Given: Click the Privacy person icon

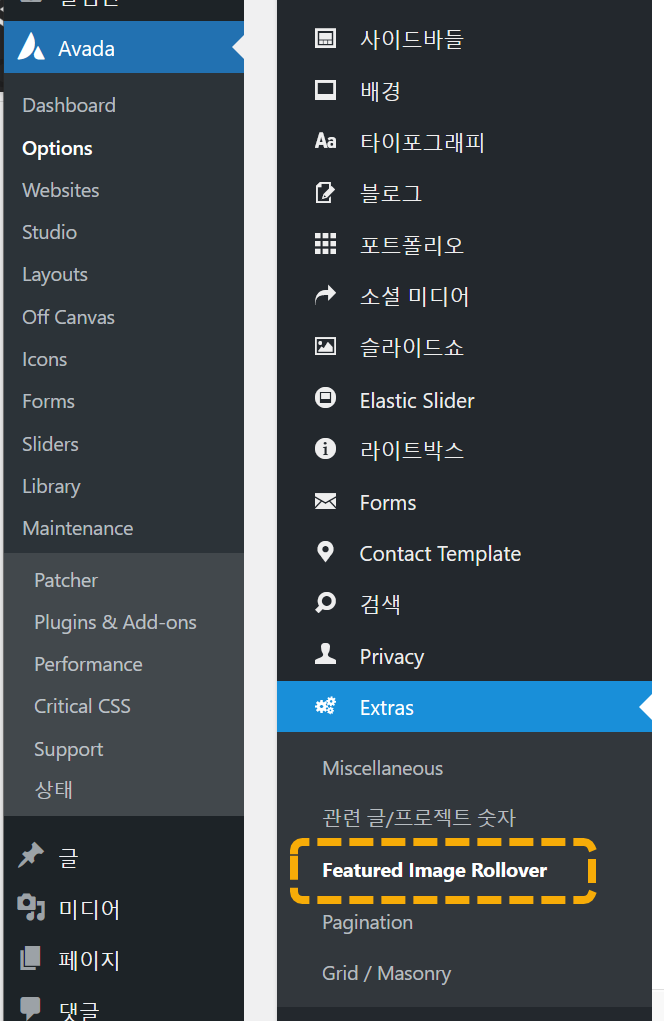Looking at the screenshot, I should (x=325, y=654).
